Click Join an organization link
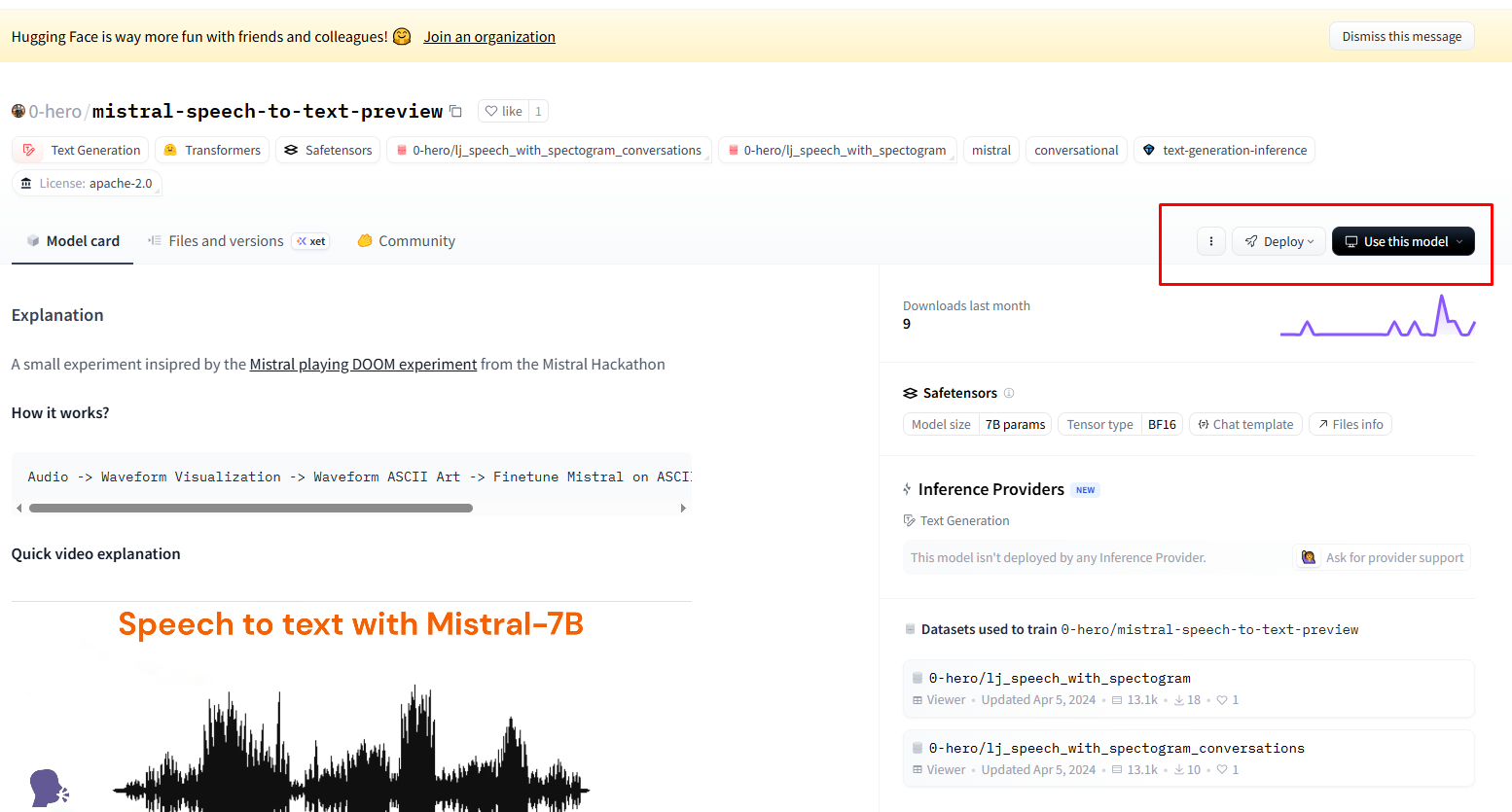The height and width of the screenshot is (812, 1512). pyautogui.click(x=489, y=37)
